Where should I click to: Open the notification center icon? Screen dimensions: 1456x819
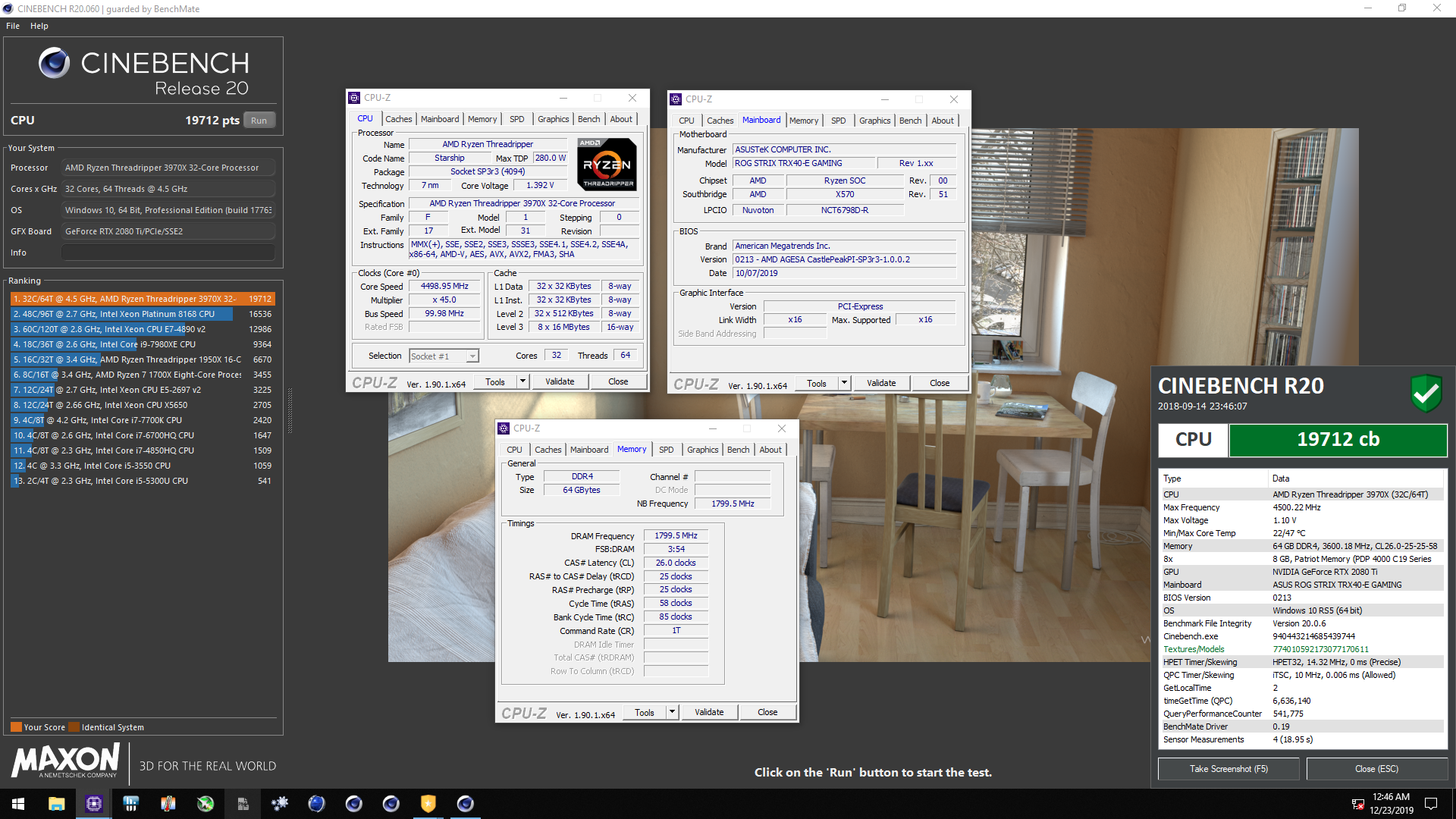coord(1431,804)
